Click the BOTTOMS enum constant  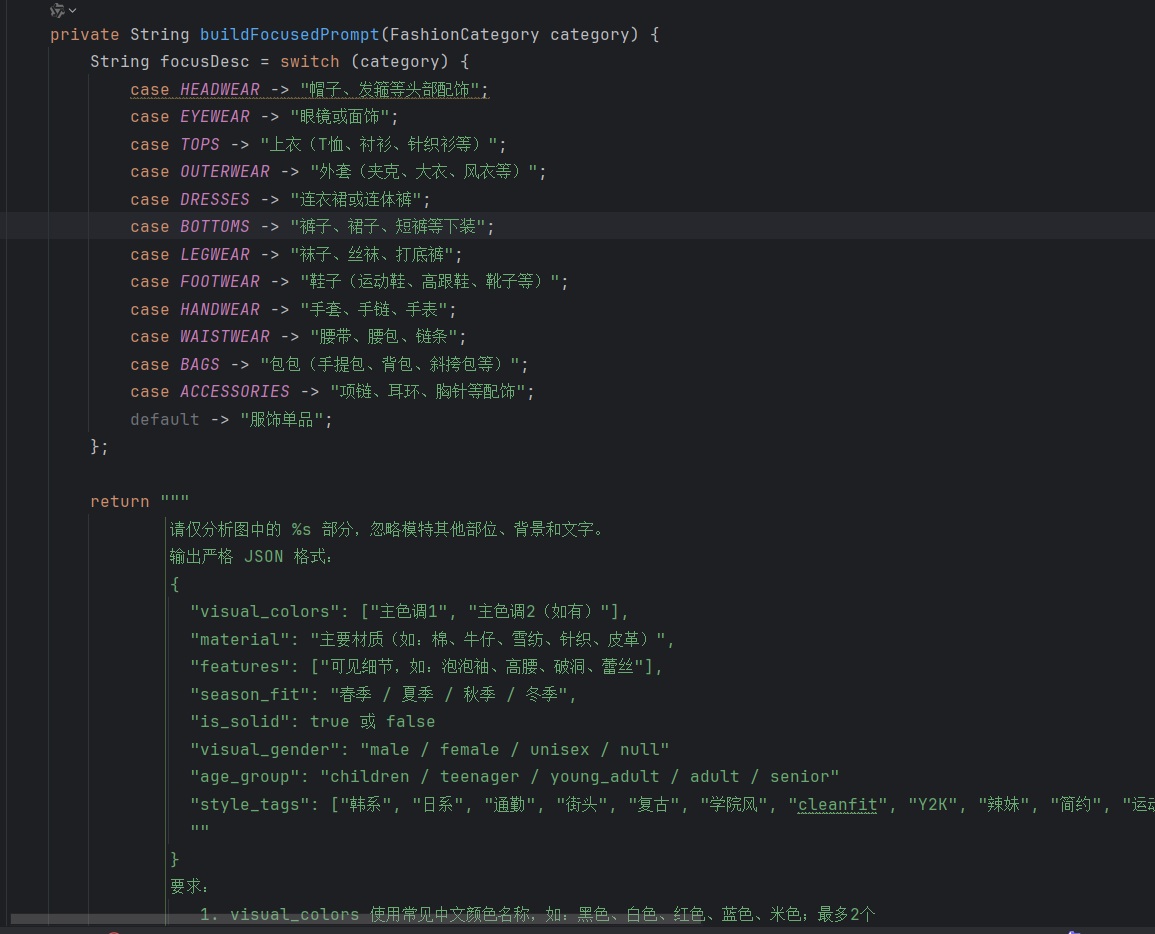point(215,227)
